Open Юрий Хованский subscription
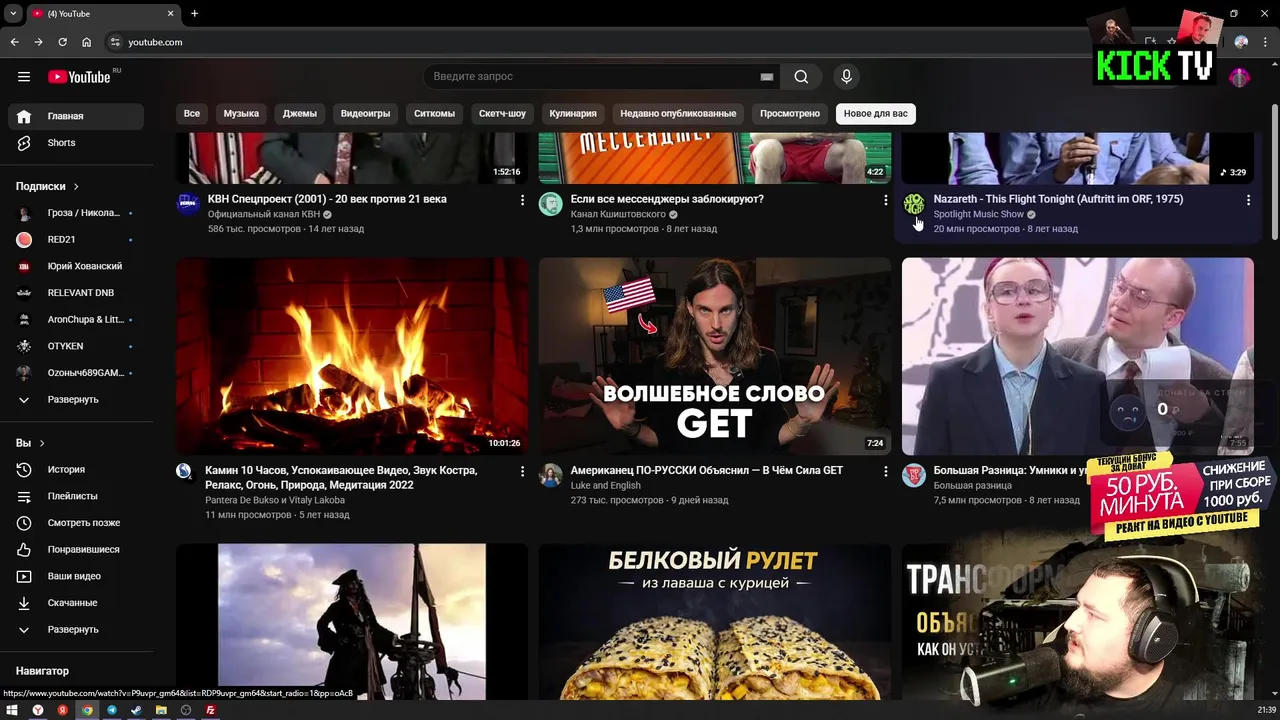The image size is (1280, 720). click(x=76, y=266)
